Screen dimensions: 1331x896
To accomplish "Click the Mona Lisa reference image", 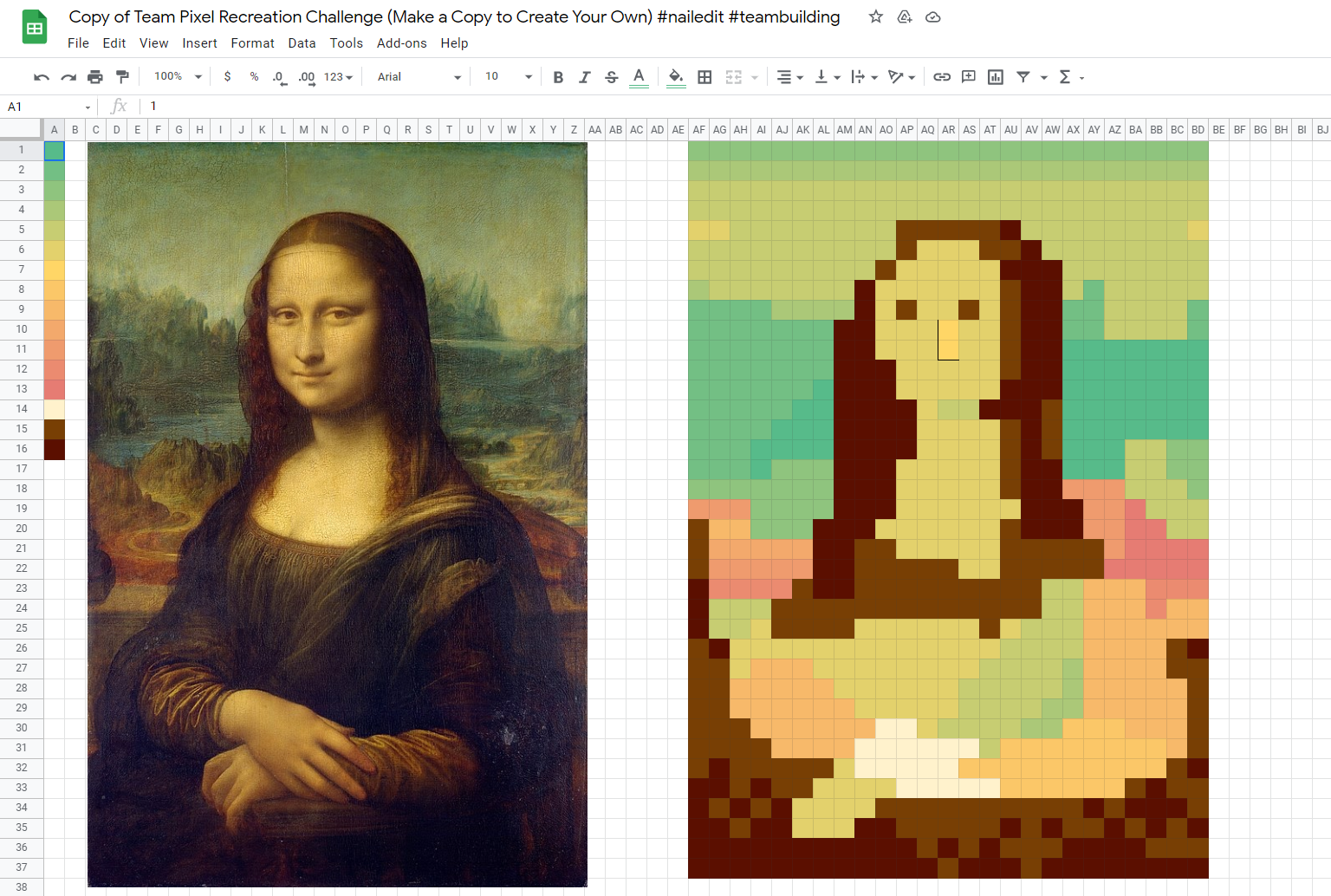I will (337, 515).
